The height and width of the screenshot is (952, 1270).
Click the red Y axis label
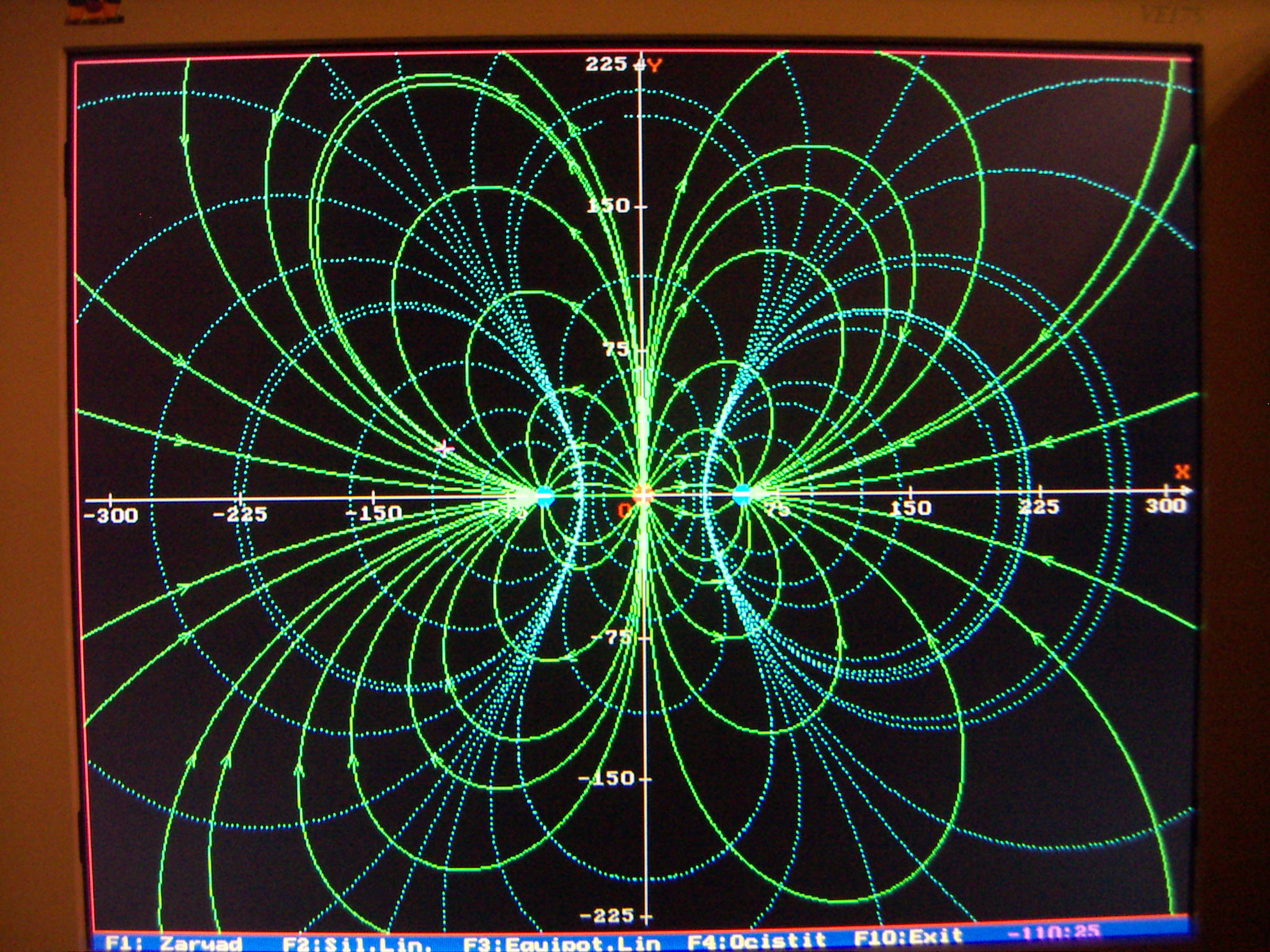[x=655, y=64]
